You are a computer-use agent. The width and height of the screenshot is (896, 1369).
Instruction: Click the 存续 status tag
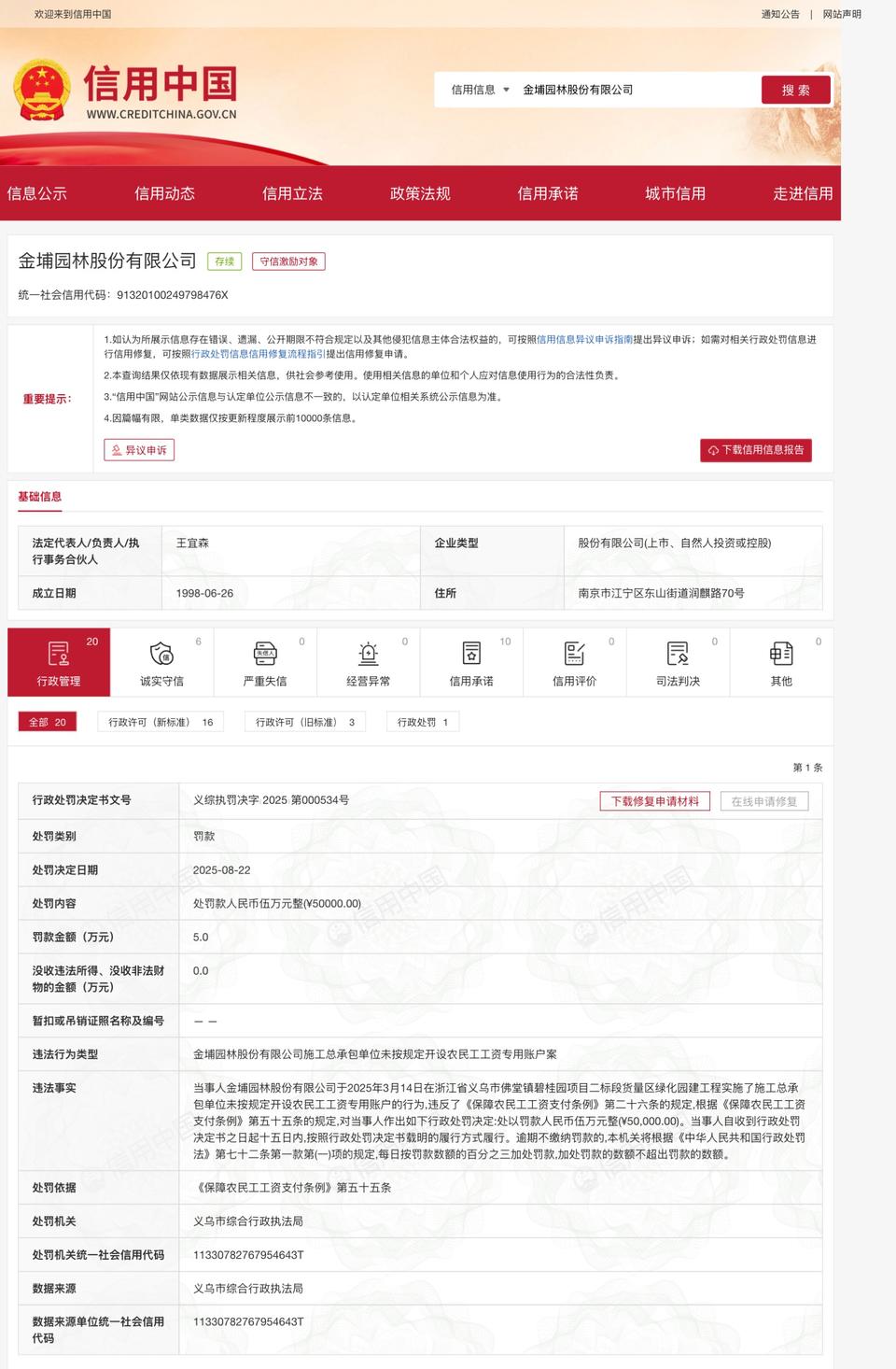click(x=225, y=261)
